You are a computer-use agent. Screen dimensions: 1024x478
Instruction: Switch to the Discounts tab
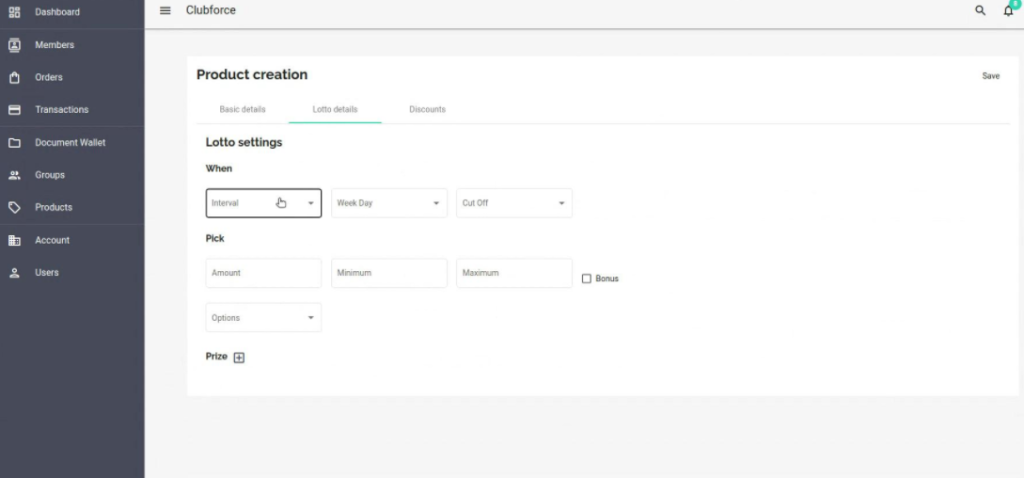click(x=427, y=109)
